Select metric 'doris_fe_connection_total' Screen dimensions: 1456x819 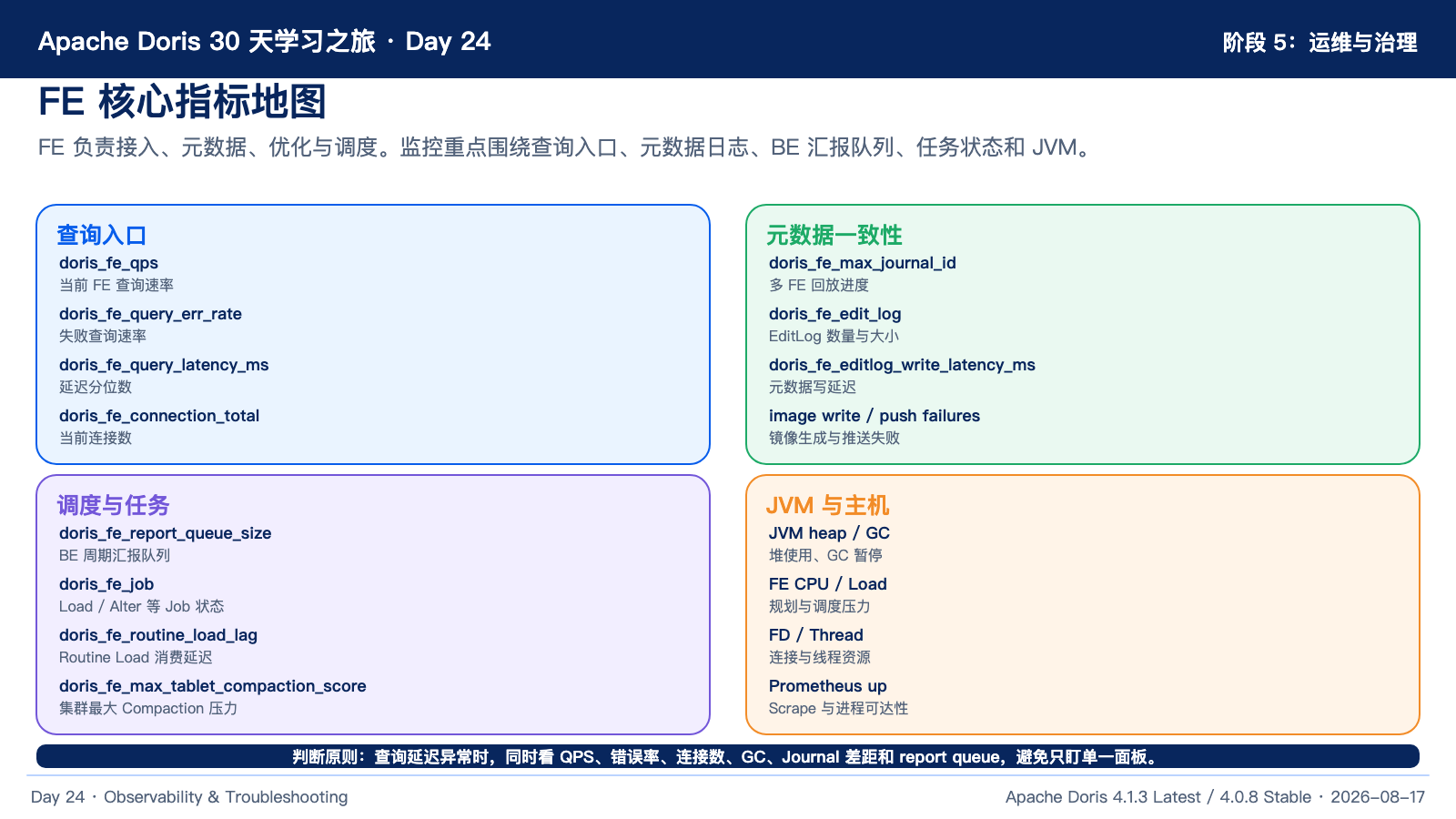(159, 416)
